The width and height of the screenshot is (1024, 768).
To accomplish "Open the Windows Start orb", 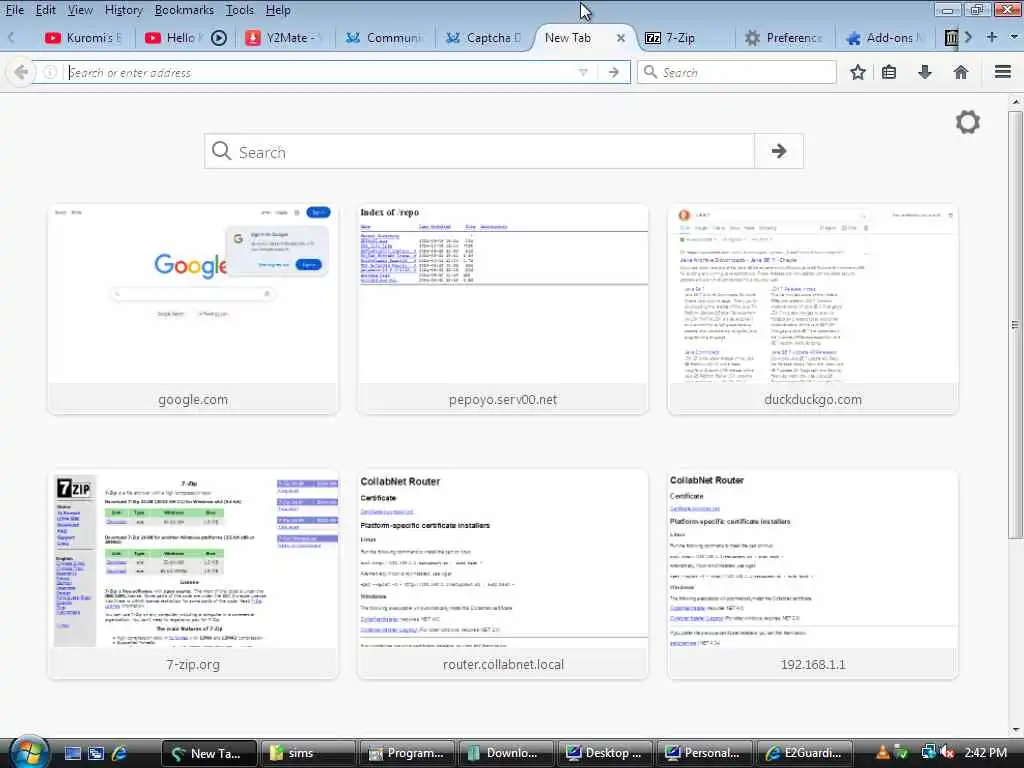I will [29, 752].
